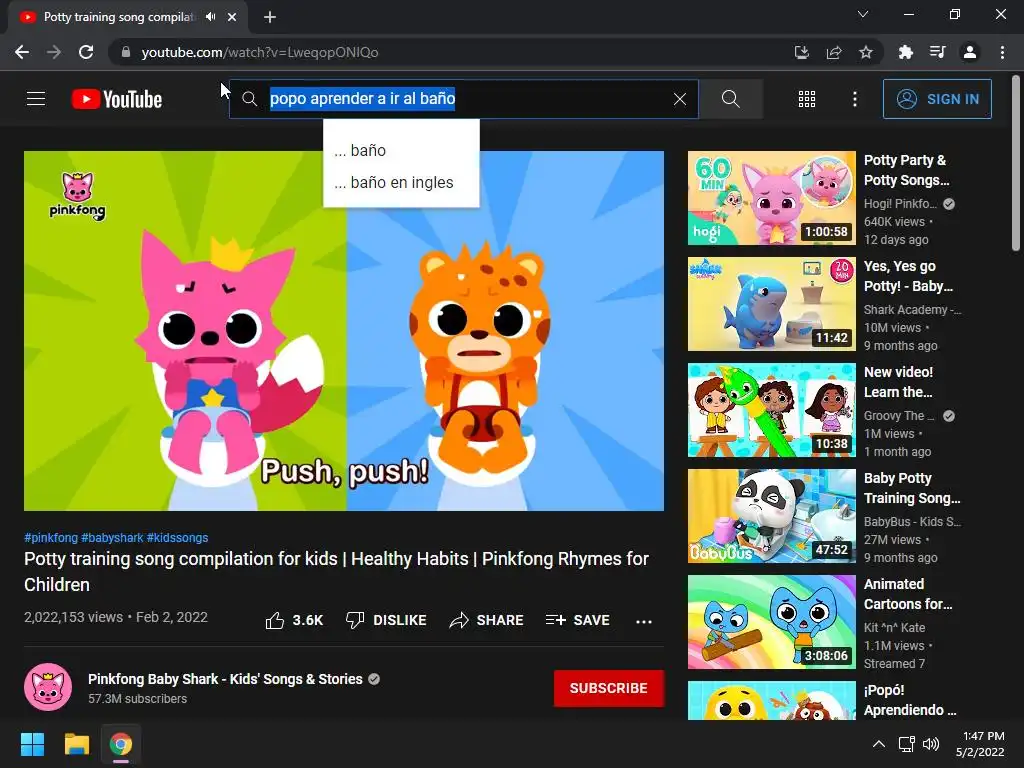Open volume control in system tray
The height and width of the screenshot is (768, 1024).
(931, 744)
